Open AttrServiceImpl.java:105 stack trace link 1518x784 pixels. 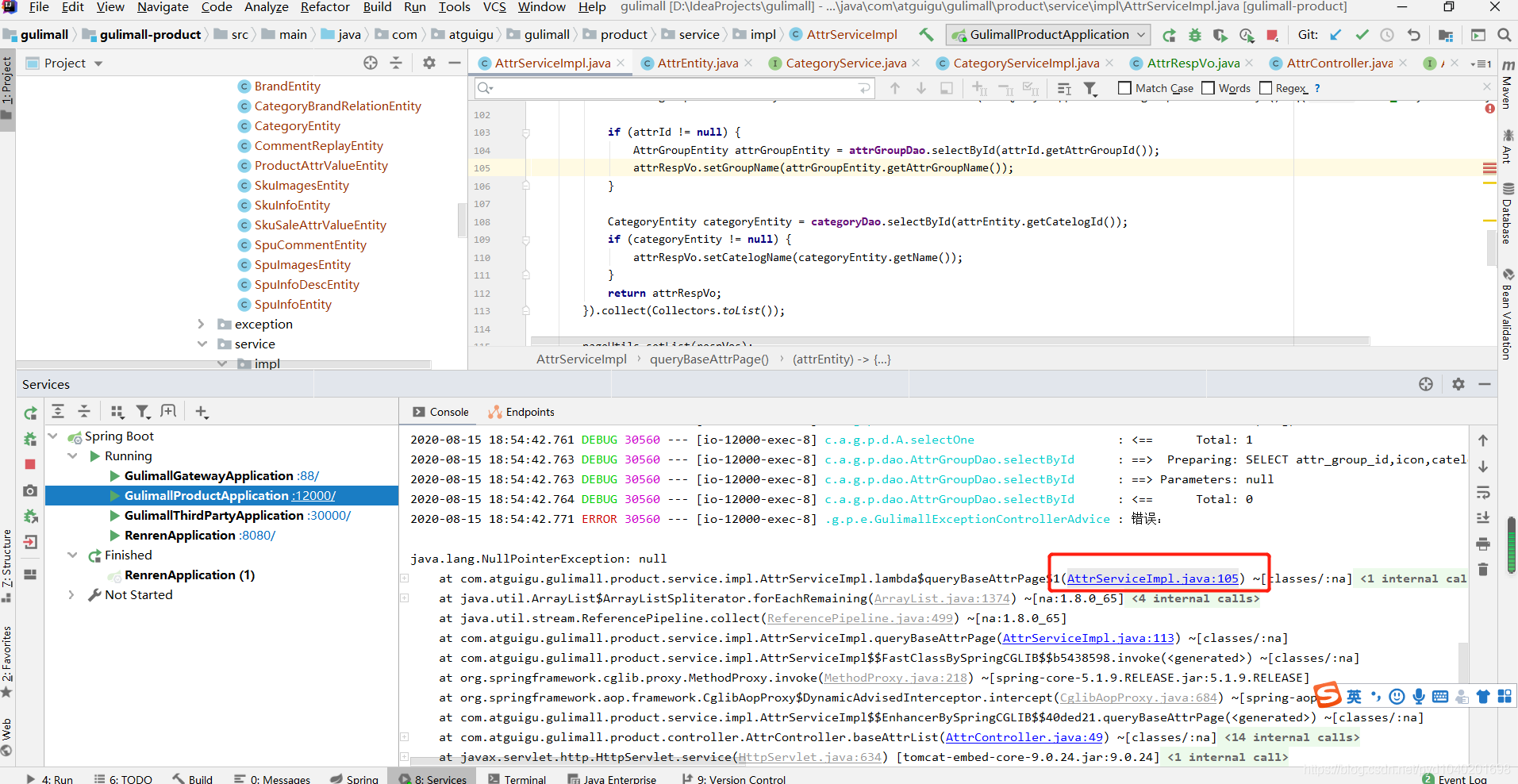[x=1152, y=578]
